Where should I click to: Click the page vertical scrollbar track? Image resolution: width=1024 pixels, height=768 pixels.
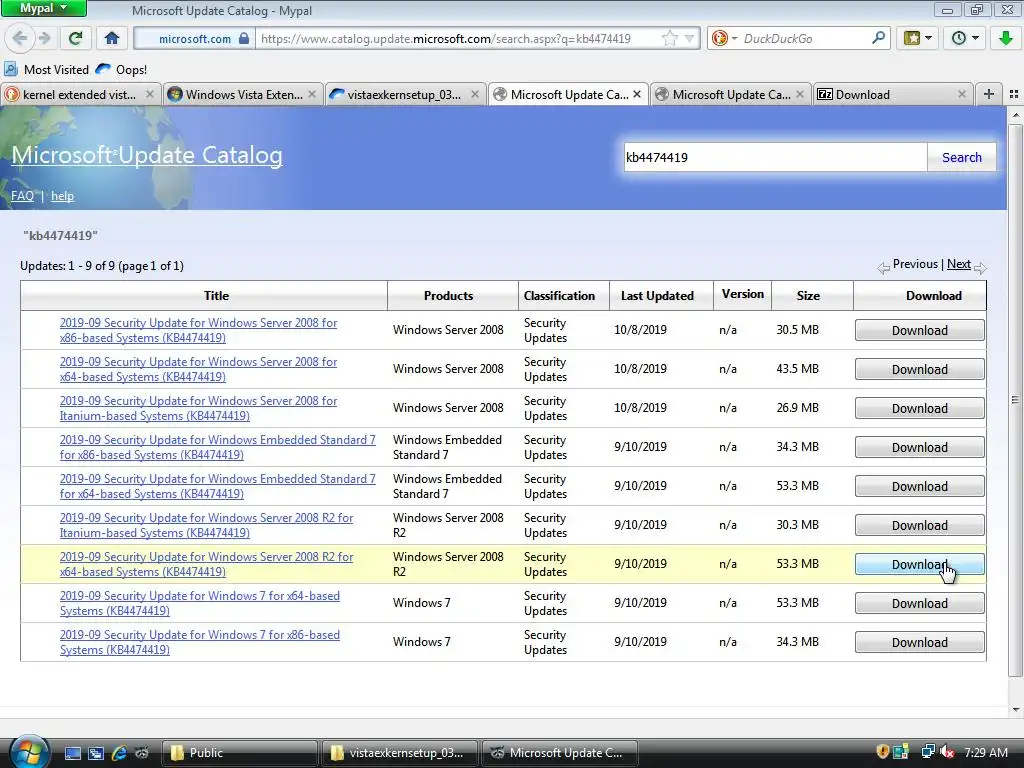pos(1015,413)
